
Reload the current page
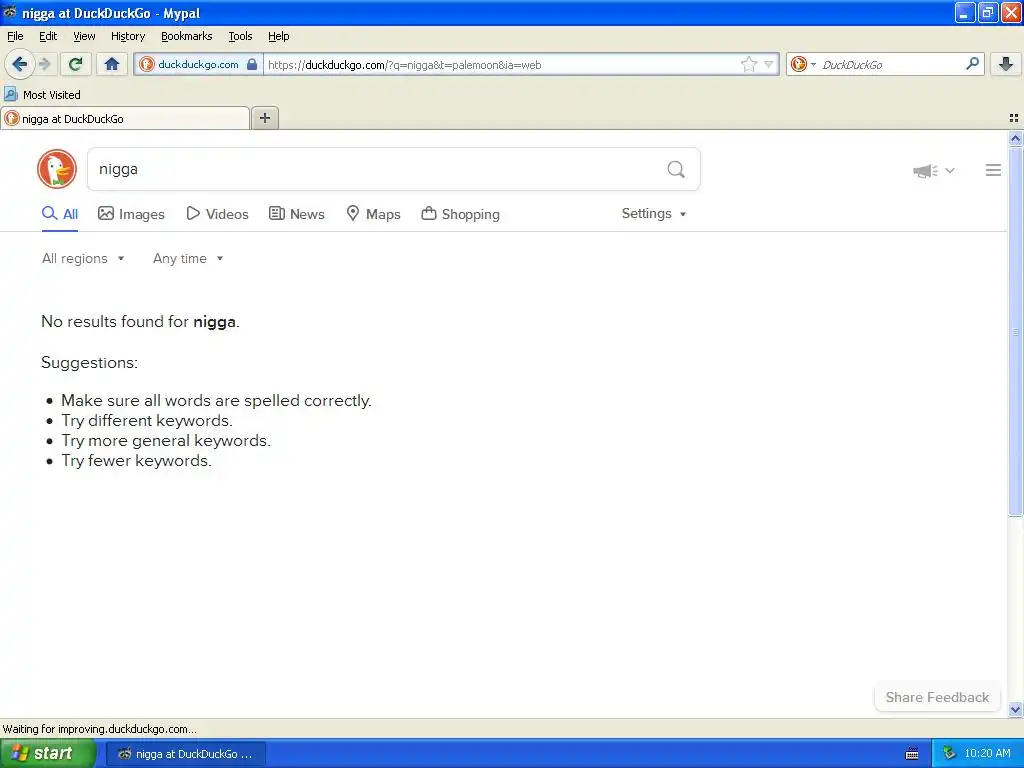[75, 64]
